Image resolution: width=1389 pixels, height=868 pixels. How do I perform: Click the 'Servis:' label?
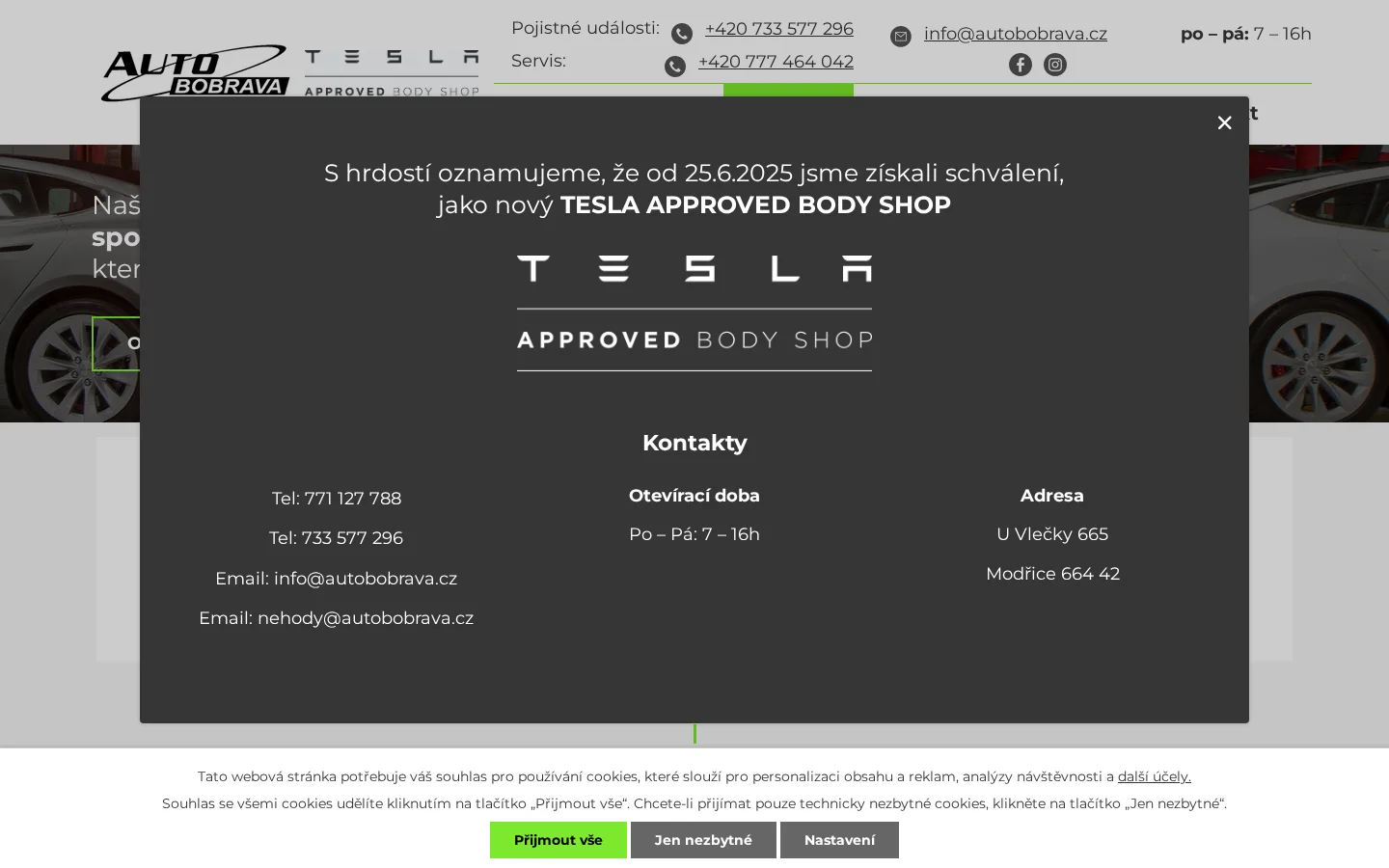[x=538, y=61]
